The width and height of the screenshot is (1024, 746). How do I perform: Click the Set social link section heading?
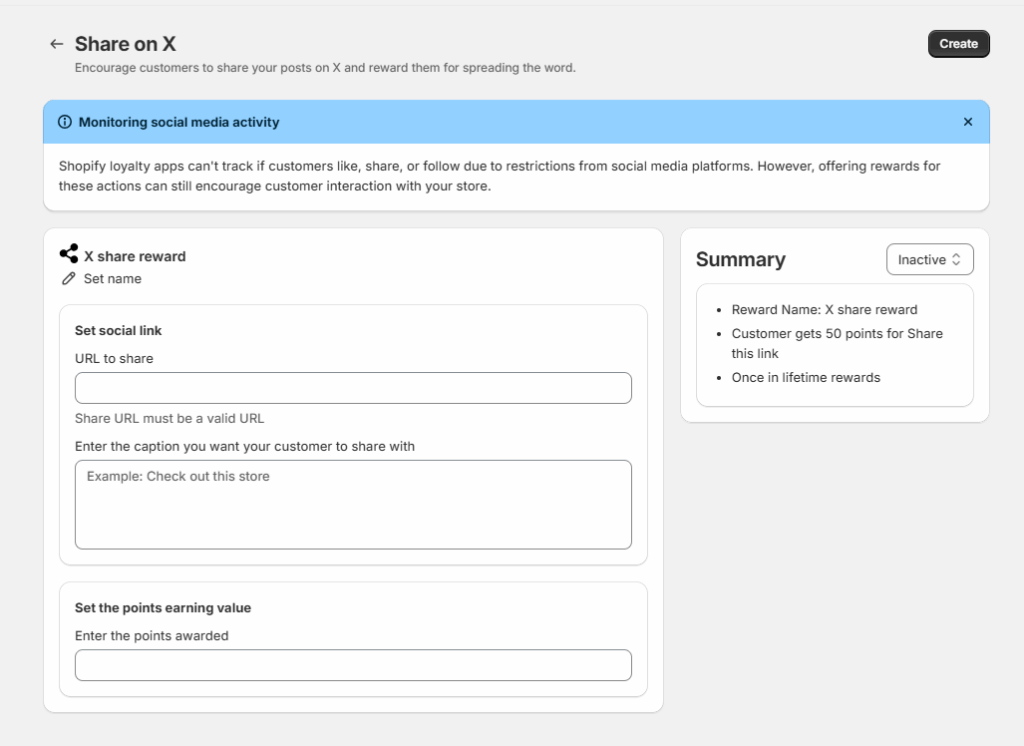coord(118,331)
